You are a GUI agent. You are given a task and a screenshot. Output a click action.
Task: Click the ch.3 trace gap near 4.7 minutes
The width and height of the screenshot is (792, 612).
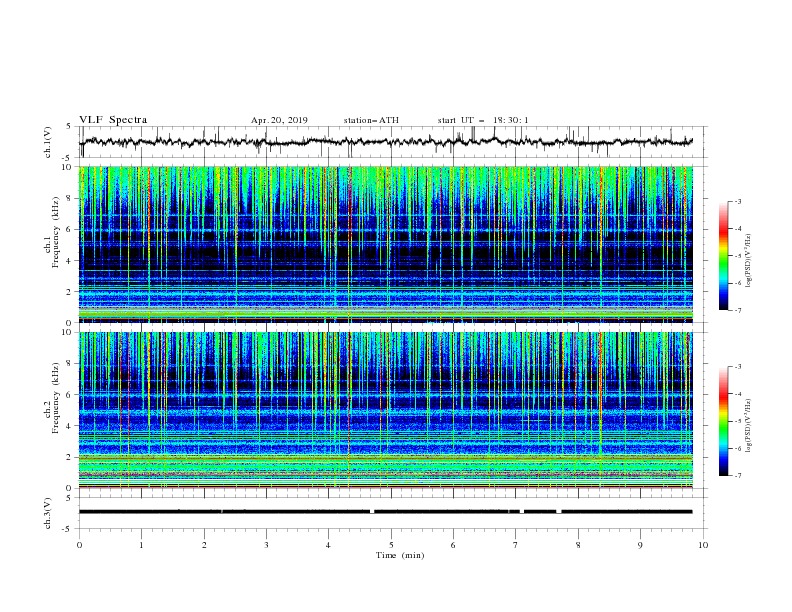pyautogui.click(x=372, y=512)
